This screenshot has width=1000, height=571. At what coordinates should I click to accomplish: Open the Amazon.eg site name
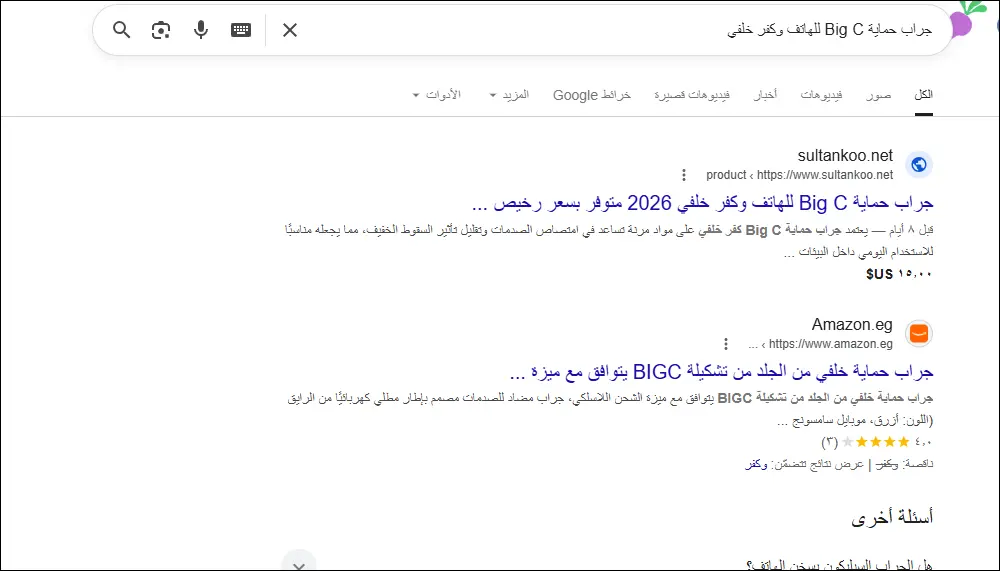click(852, 325)
